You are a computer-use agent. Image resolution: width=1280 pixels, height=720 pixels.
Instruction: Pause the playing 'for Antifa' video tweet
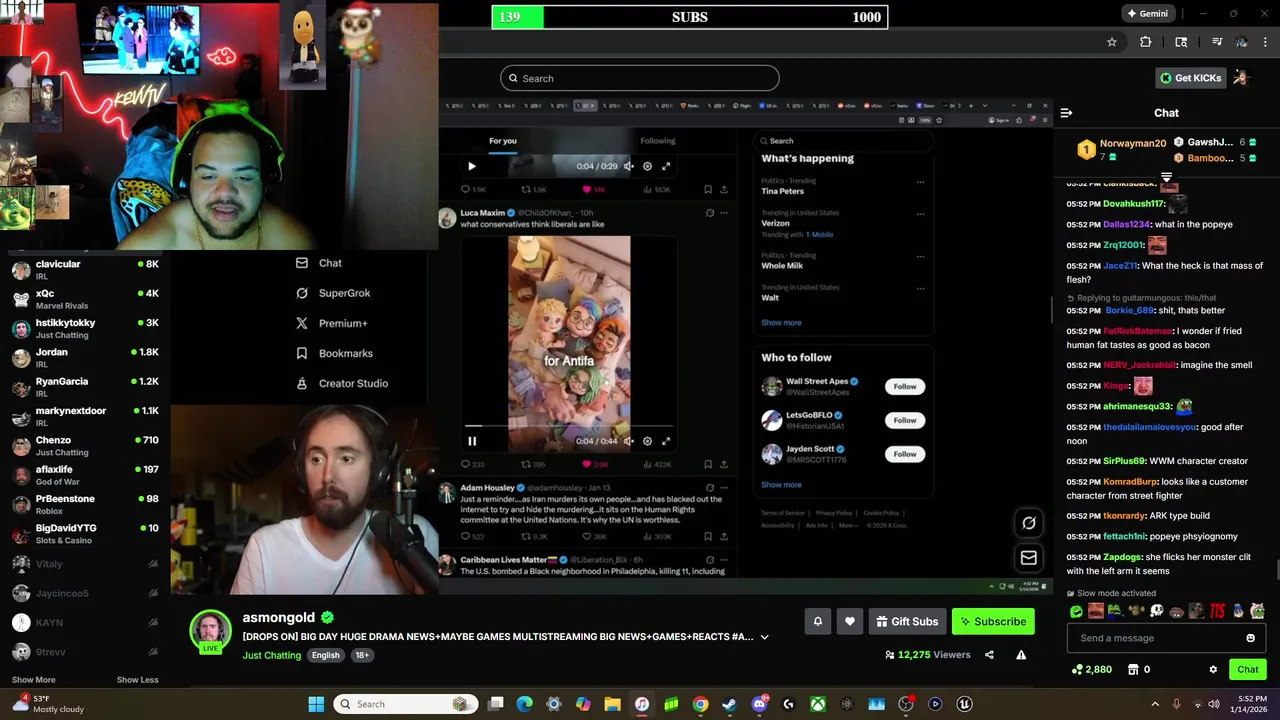click(x=472, y=441)
